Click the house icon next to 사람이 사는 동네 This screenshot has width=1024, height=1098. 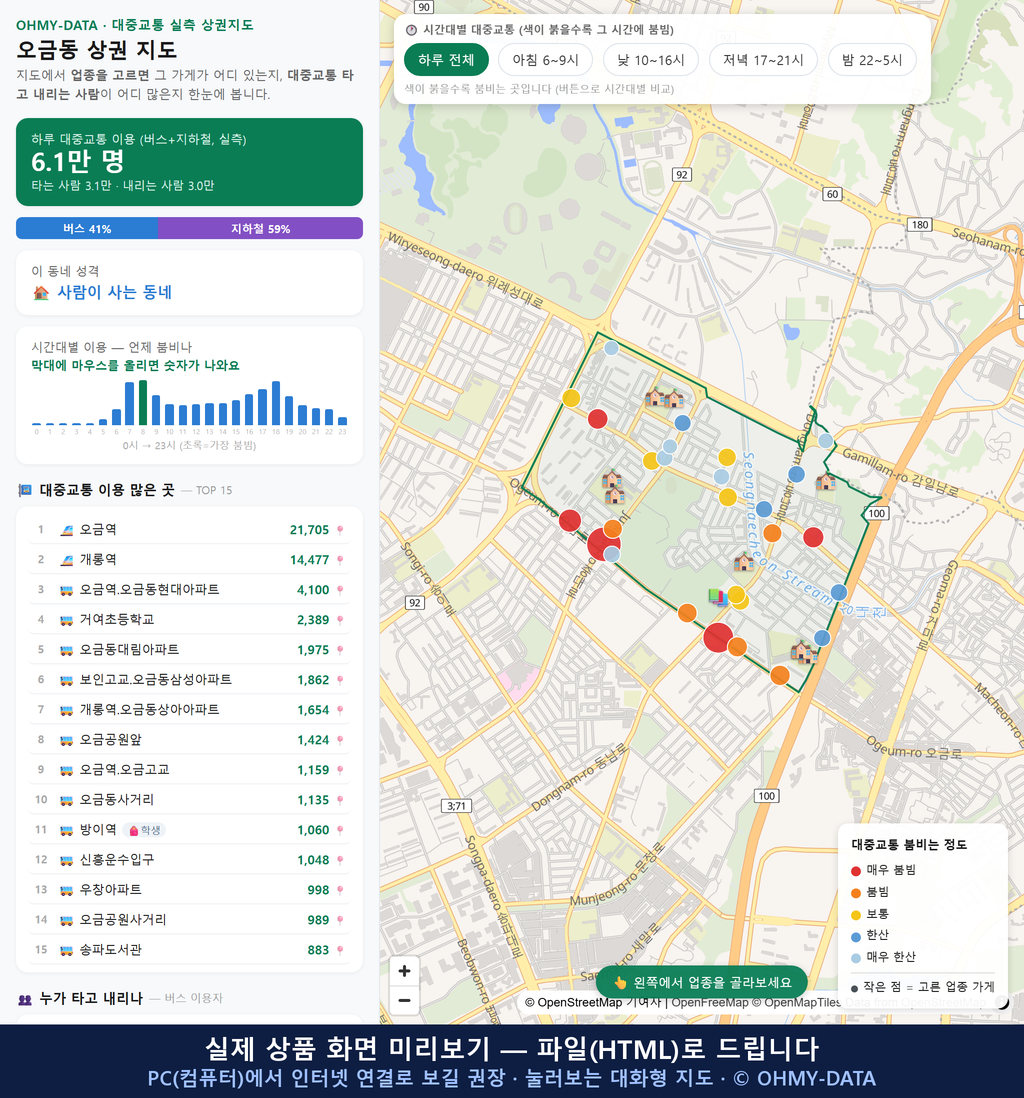click(41, 293)
